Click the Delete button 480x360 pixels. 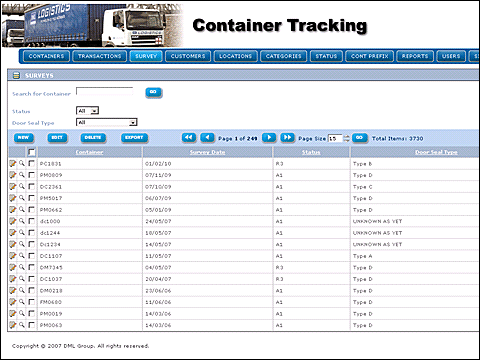(x=93, y=138)
